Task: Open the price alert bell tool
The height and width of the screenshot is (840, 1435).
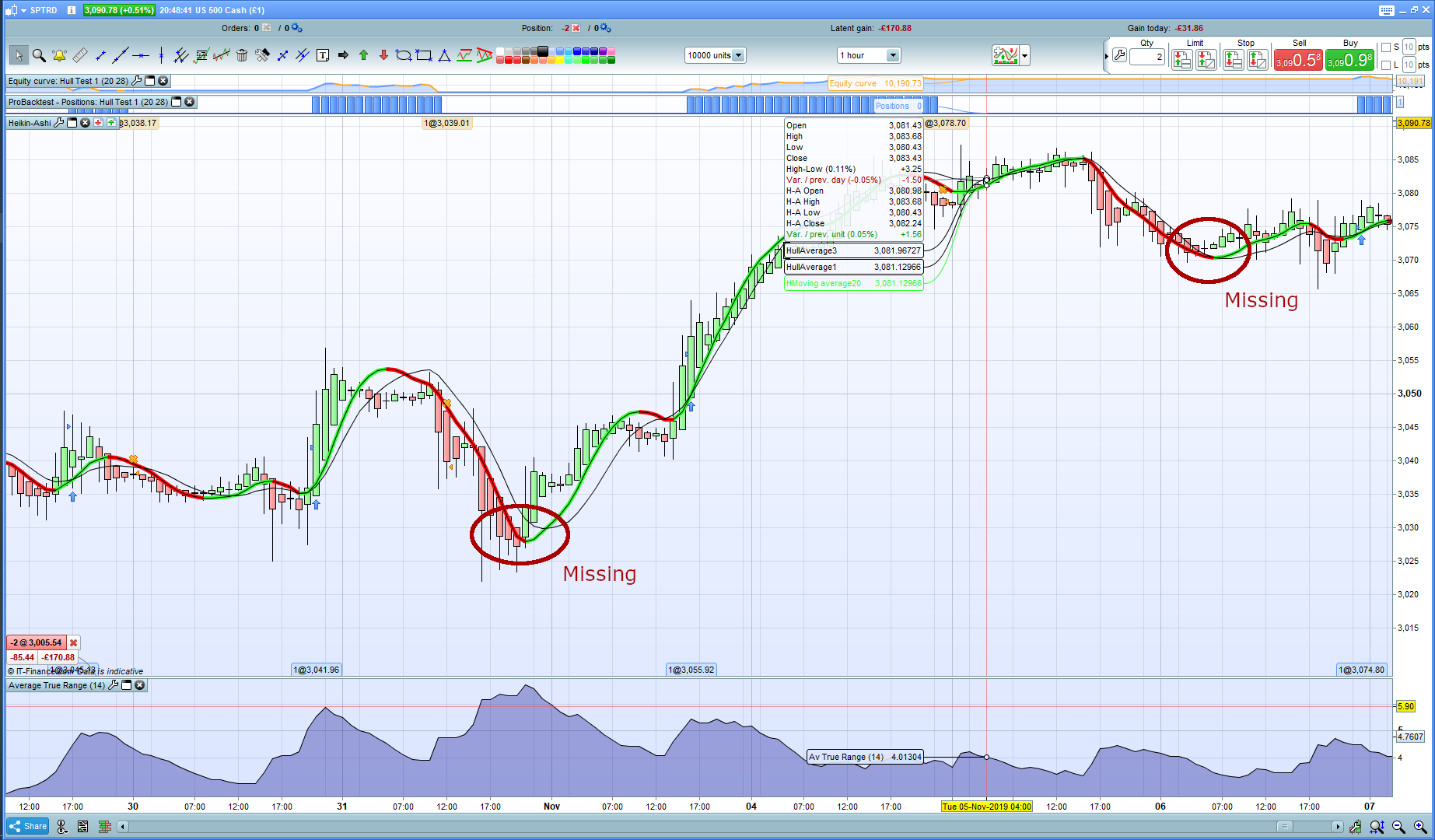Action: click(59, 55)
